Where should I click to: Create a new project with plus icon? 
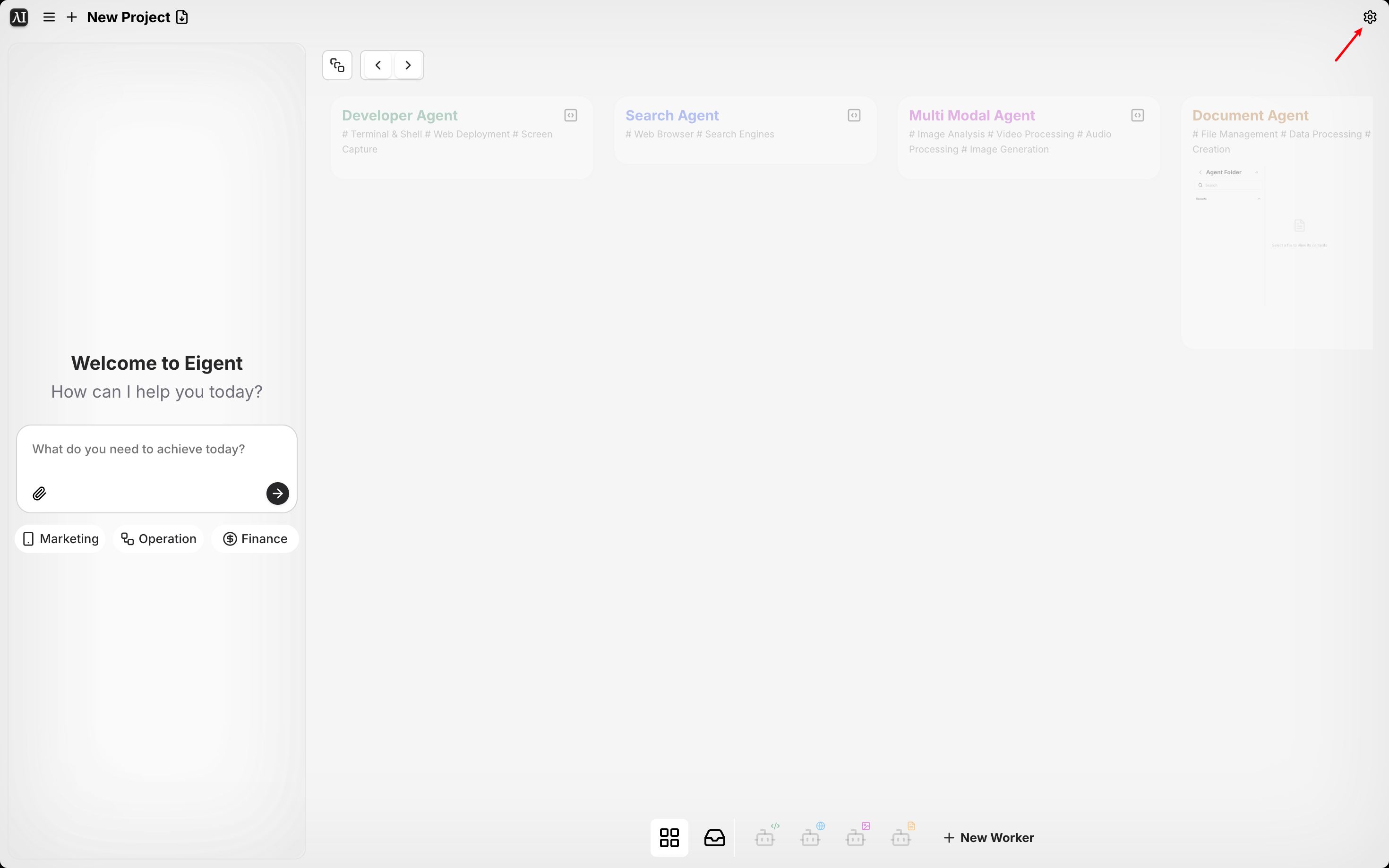72,17
